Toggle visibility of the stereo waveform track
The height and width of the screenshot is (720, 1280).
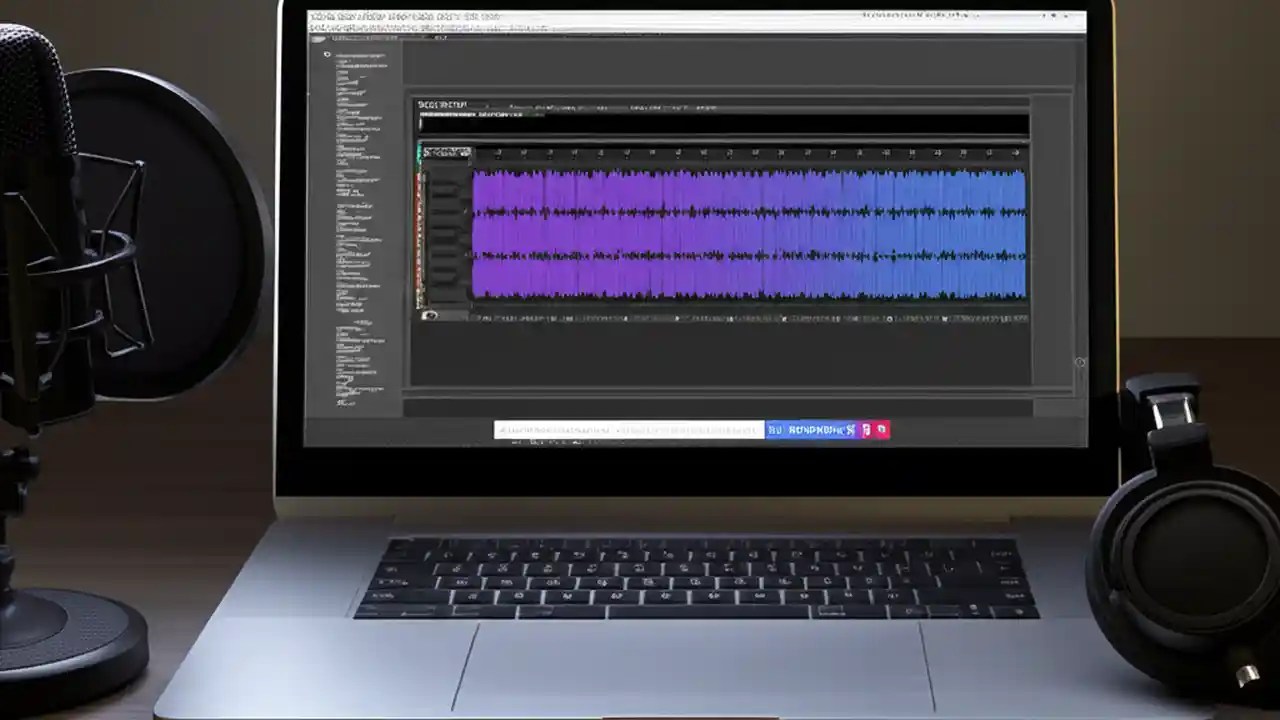coord(432,315)
